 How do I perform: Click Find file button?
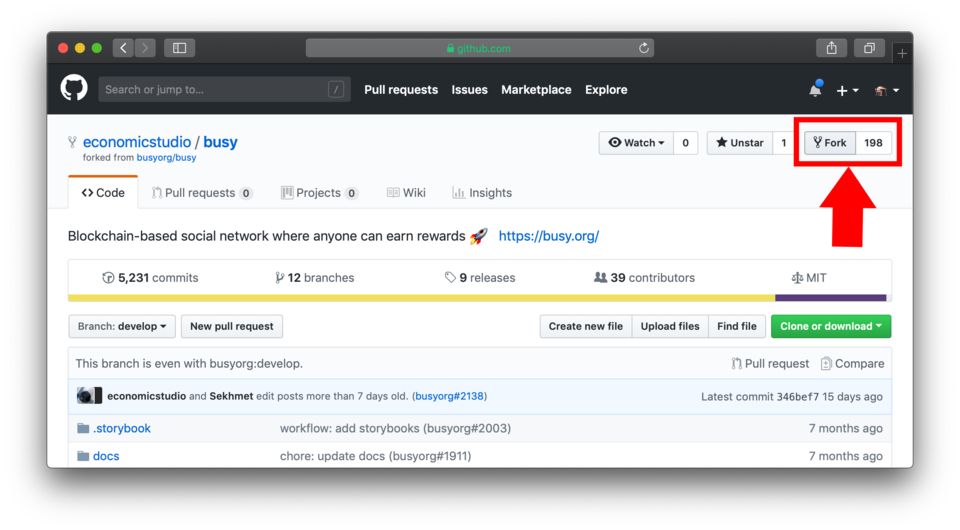tap(737, 326)
